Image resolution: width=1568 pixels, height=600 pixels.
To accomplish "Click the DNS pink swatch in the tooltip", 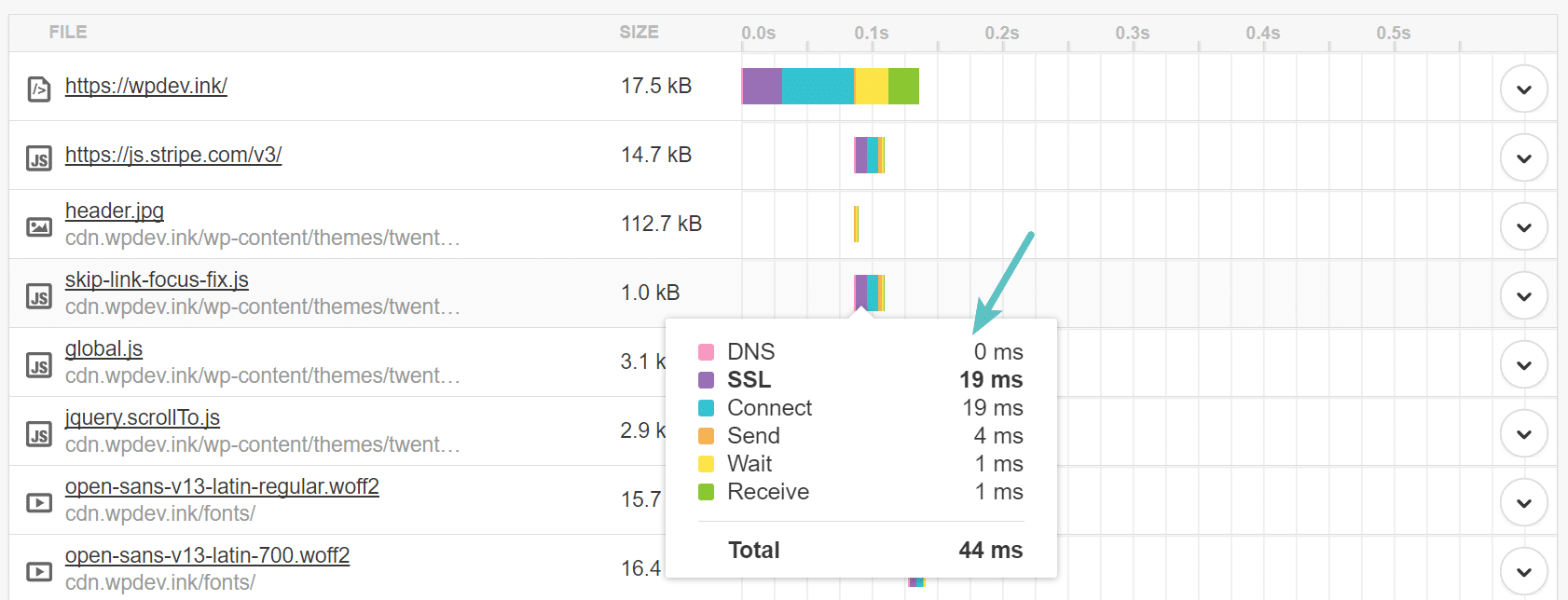I will (x=707, y=351).
